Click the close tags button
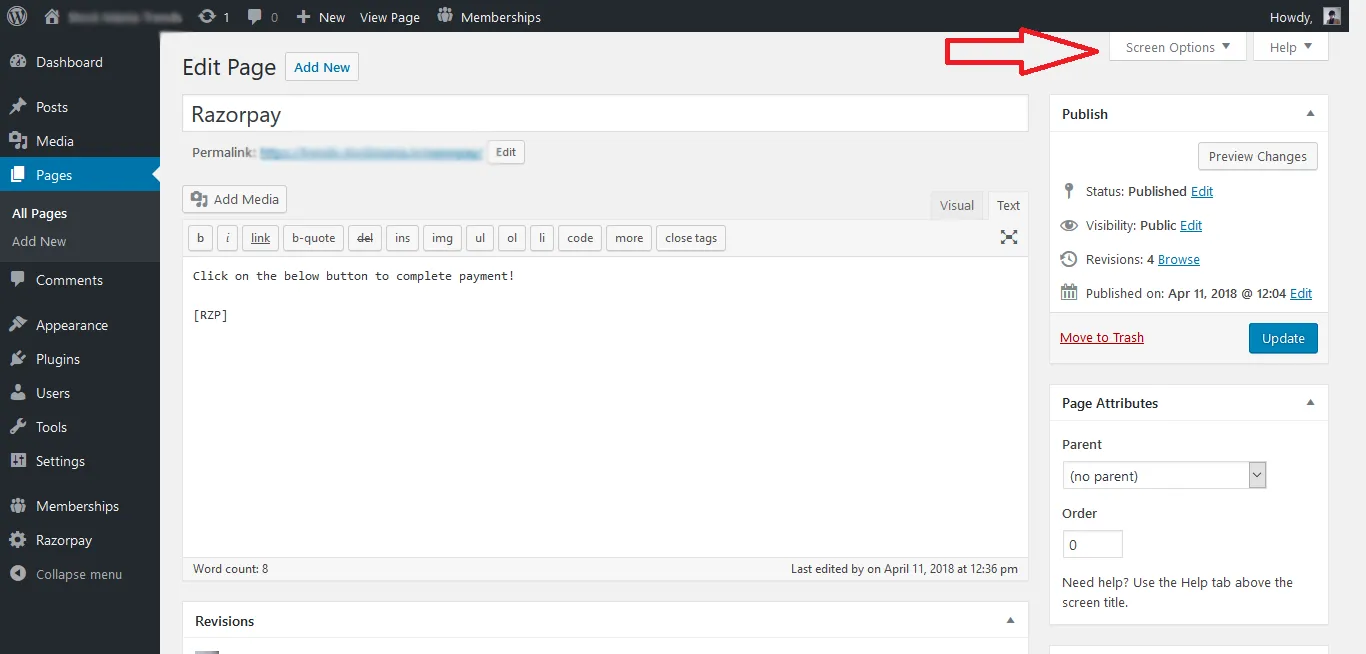Image resolution: width=1366 pixels, height=654 pixels. 691,238
